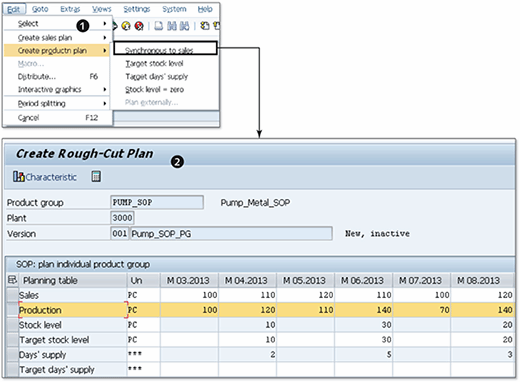The image size is (520, 382).
Task: Click the Target days' supply row label
Action: click(57, 370)
